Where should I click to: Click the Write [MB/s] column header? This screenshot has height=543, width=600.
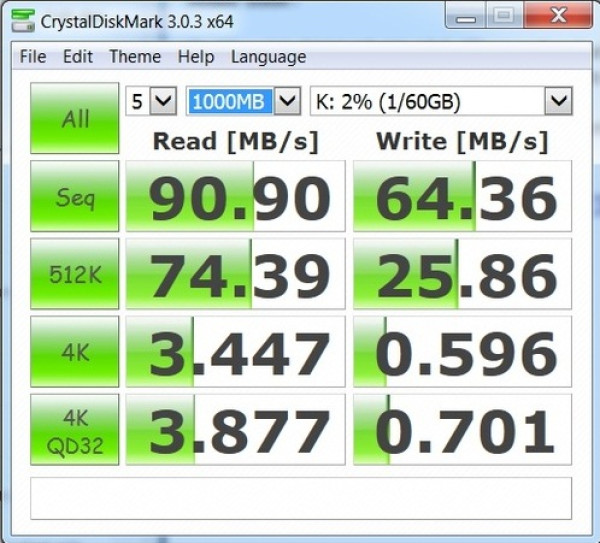(x=462, y=142)
